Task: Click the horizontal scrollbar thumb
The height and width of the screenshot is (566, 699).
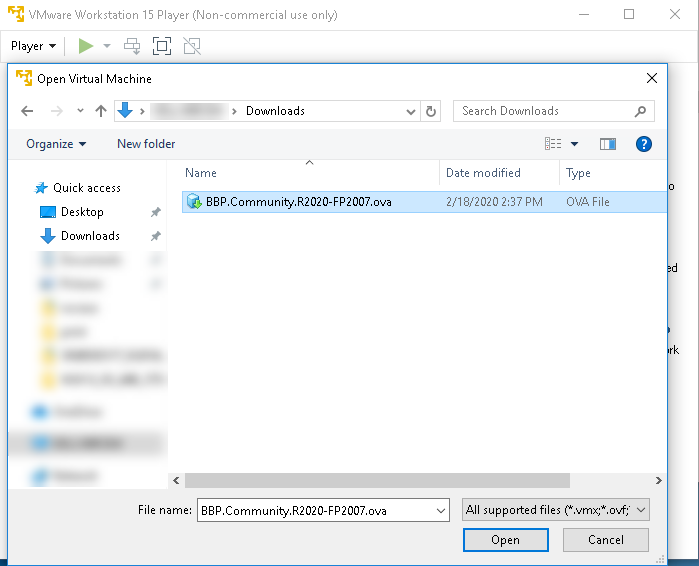Action: 377,480
